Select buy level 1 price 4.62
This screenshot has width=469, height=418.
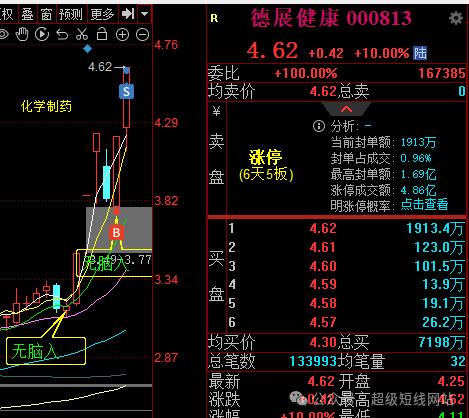[x=323, y=228]
